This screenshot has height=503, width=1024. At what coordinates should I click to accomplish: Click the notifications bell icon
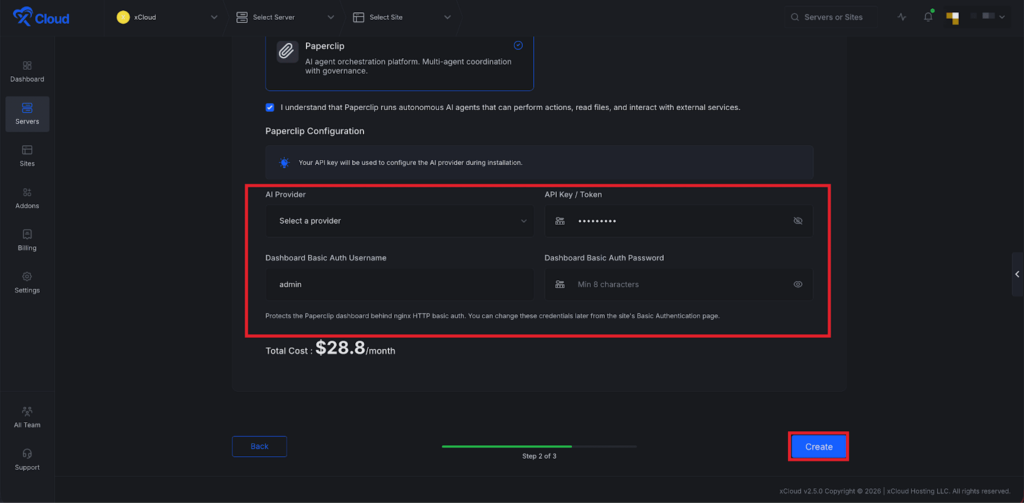tap(928, 17)
